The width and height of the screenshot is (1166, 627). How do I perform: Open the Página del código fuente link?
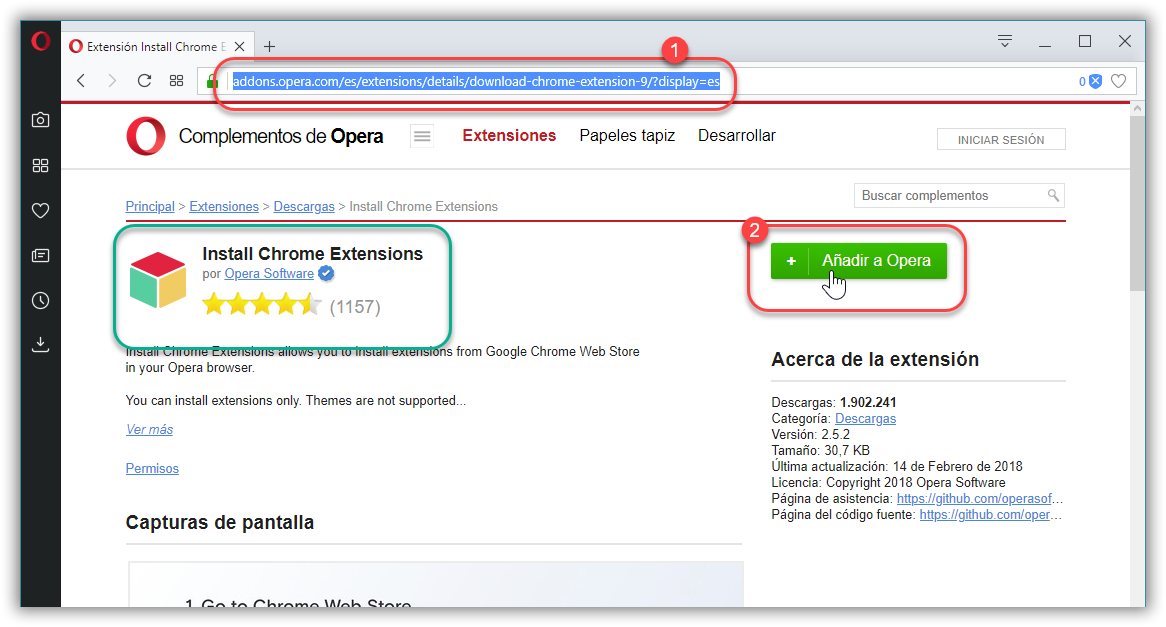pyautogui.click(x=991, y=515)
